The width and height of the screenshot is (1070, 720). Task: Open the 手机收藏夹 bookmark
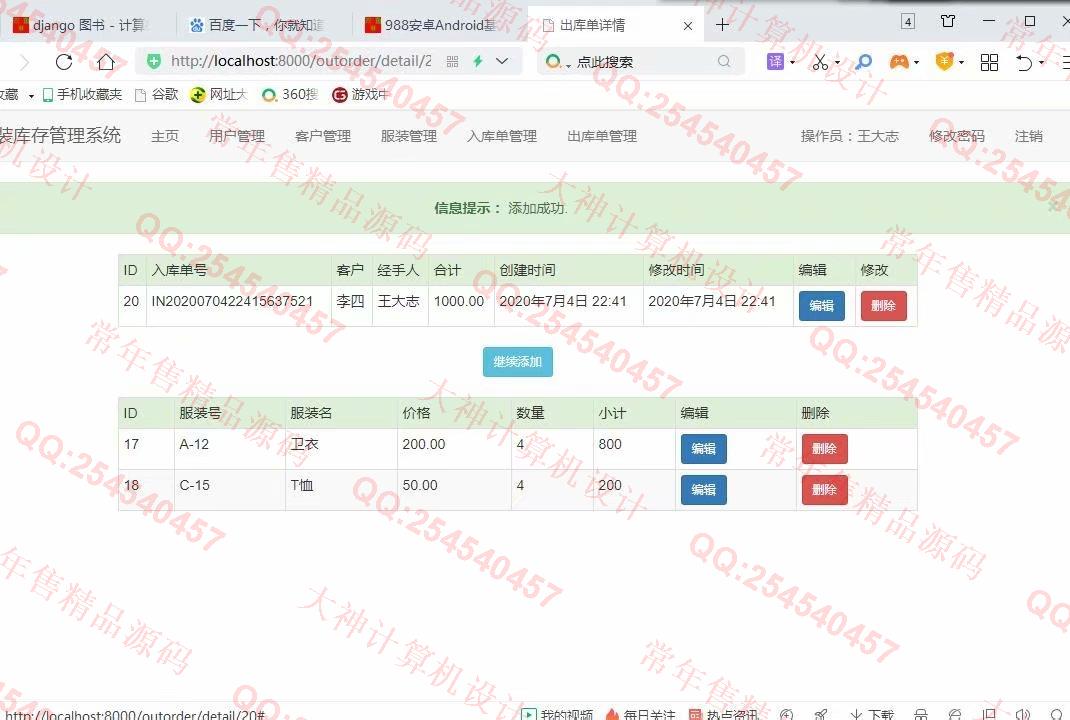coord(82,94)
